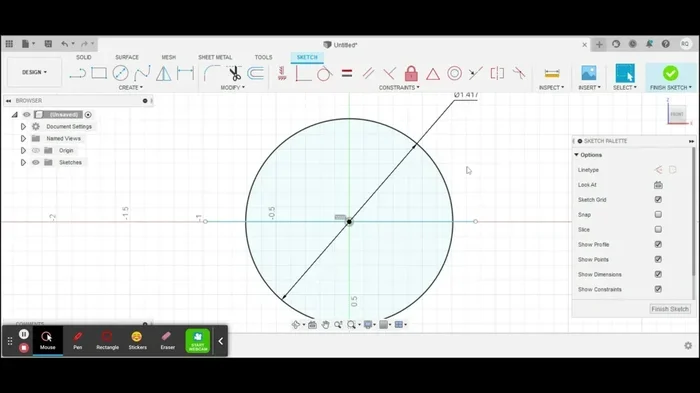This screenshot has width=700, height=393.
Task: Toggle the Show Dimensions checkbox
Action: click(658, 274)
